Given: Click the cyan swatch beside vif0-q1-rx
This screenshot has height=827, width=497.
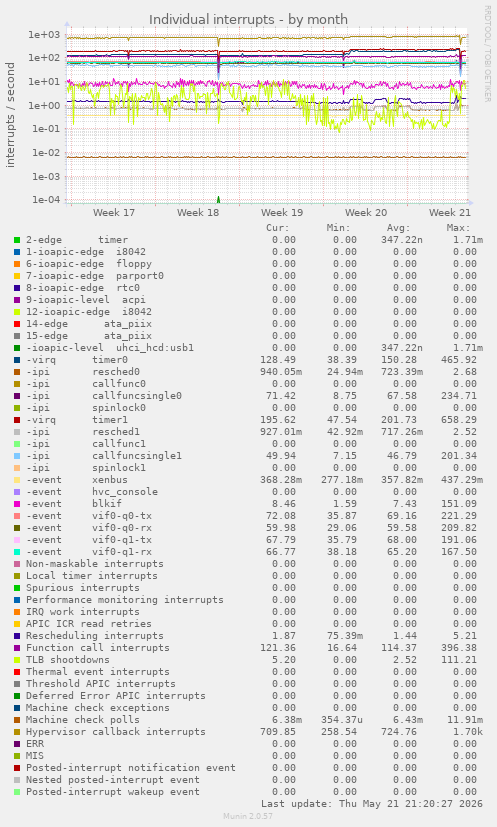Looking at the screenshot, I should click(17, 552).
